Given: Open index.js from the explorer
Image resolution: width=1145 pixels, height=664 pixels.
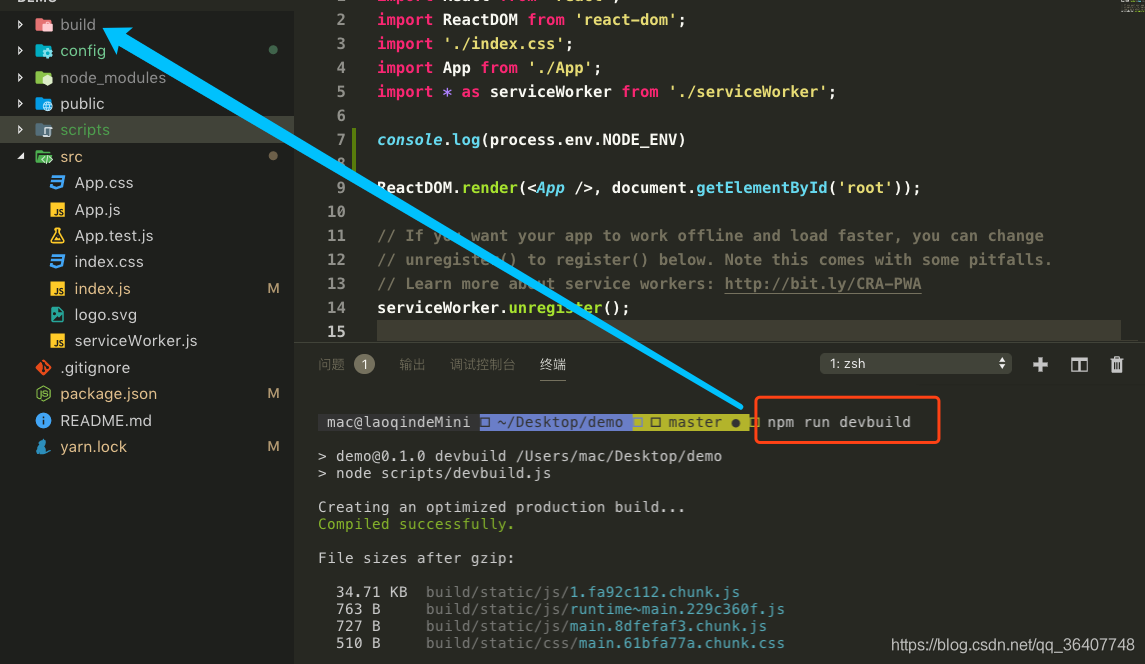Looking at the screenshot, I should coord(102,289).
